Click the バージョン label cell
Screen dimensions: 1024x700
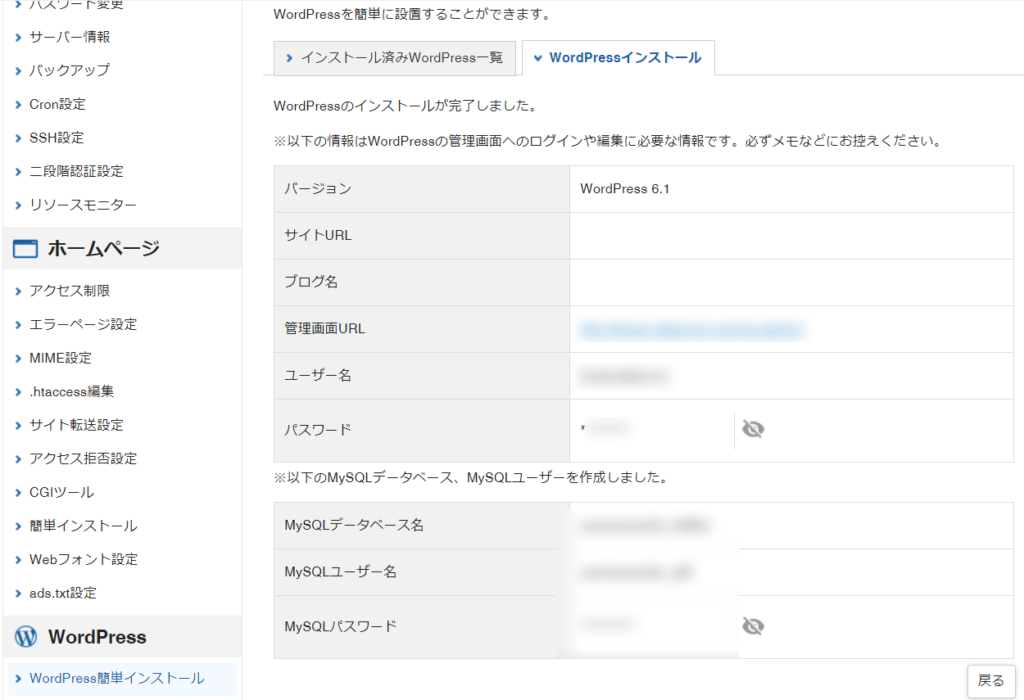coord(422,189)
